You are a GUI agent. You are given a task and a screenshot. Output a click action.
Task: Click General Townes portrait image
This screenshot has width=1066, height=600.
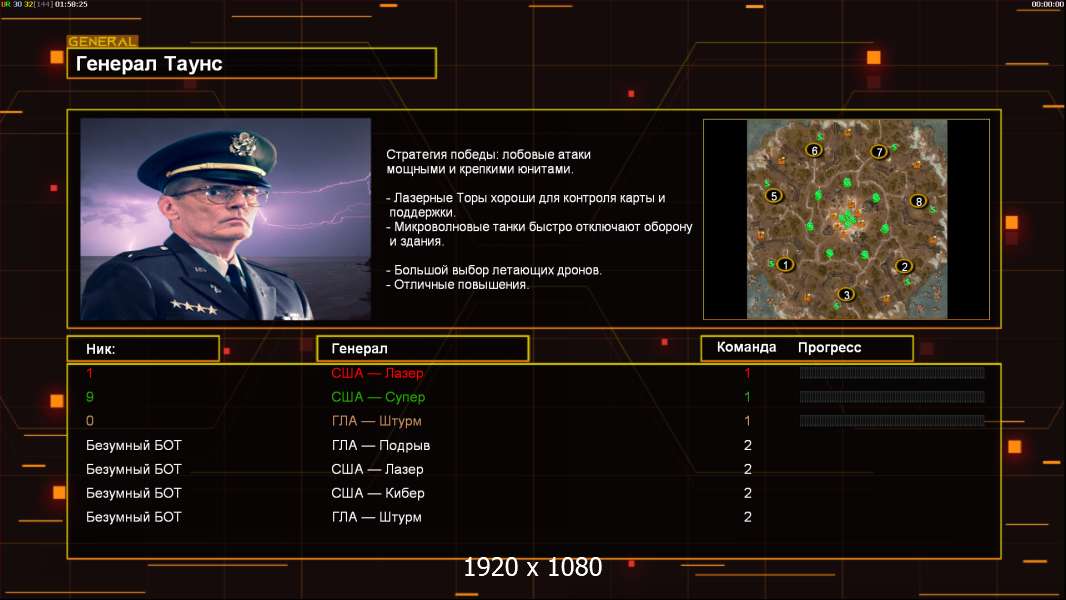click(226, 219)
